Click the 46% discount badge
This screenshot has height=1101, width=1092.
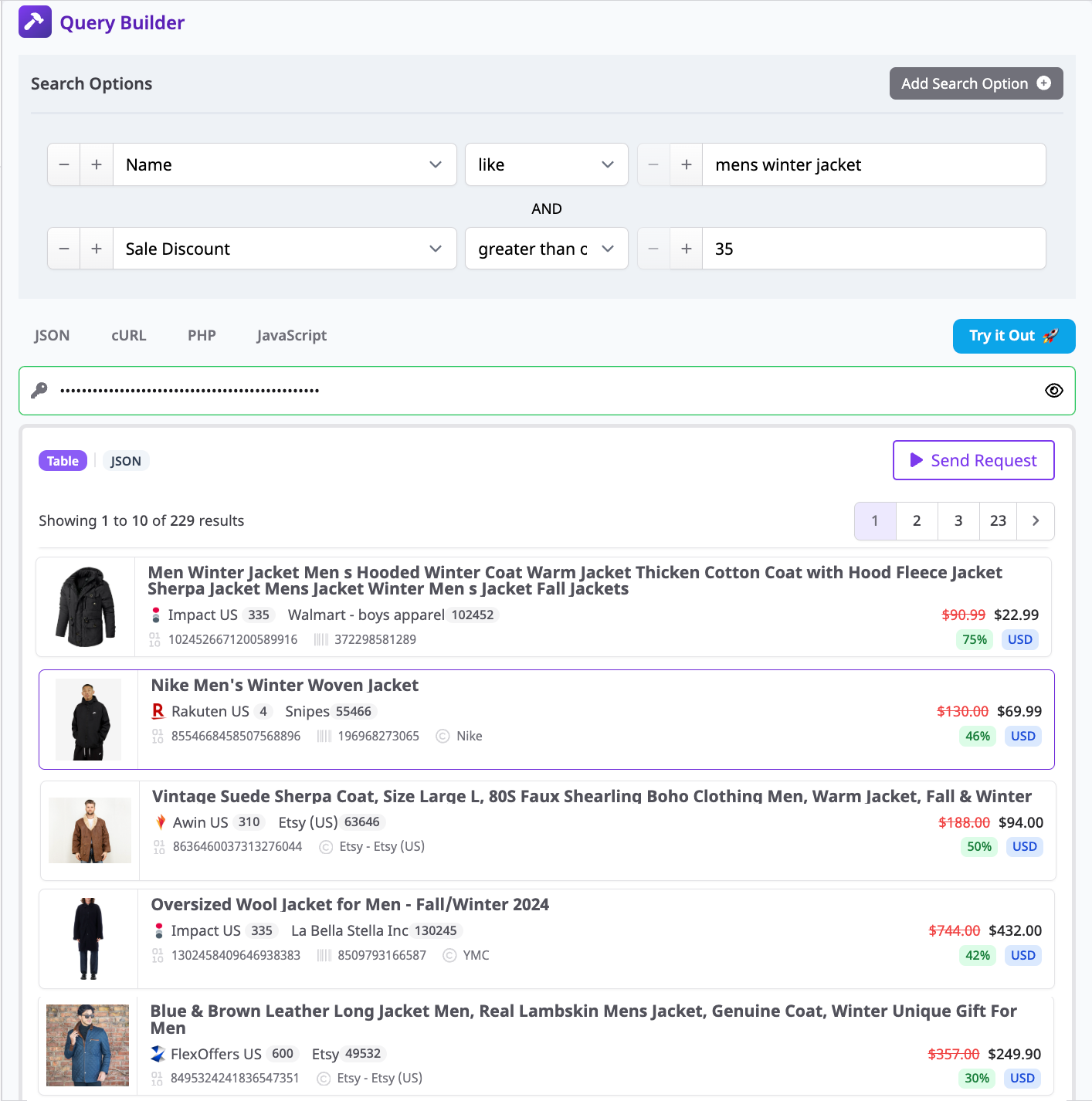coord(978,736)
